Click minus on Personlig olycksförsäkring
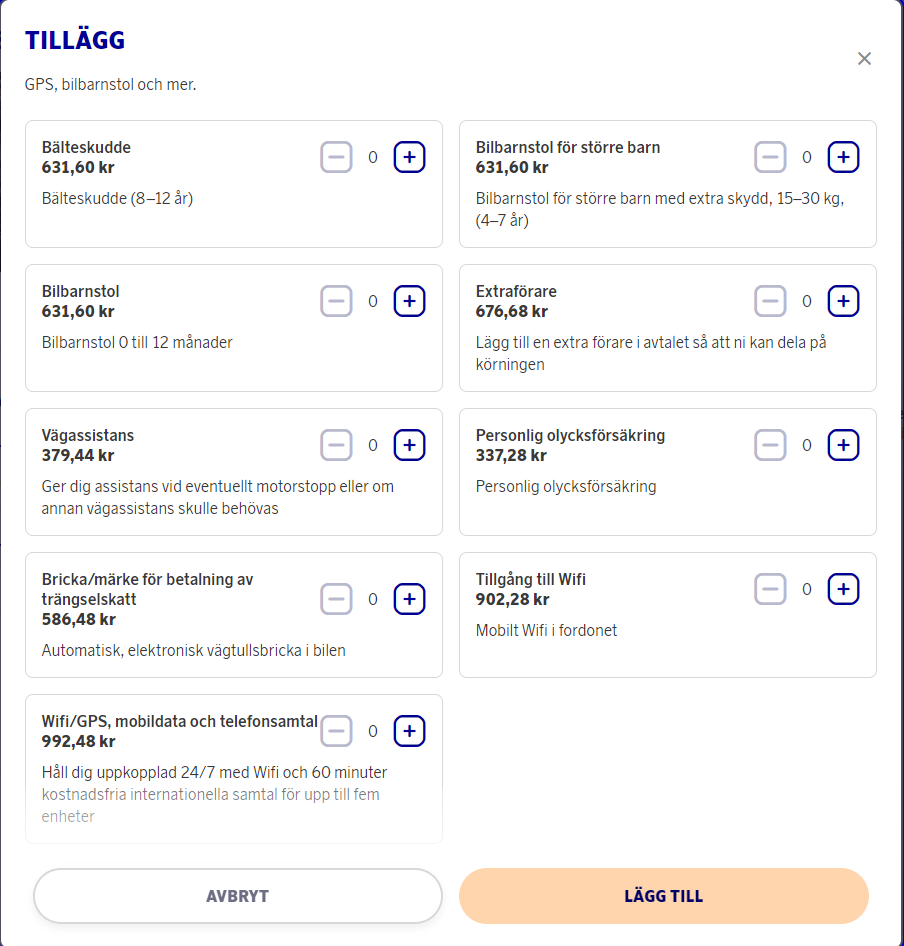The image size is (904, 946). pos(770,445)
